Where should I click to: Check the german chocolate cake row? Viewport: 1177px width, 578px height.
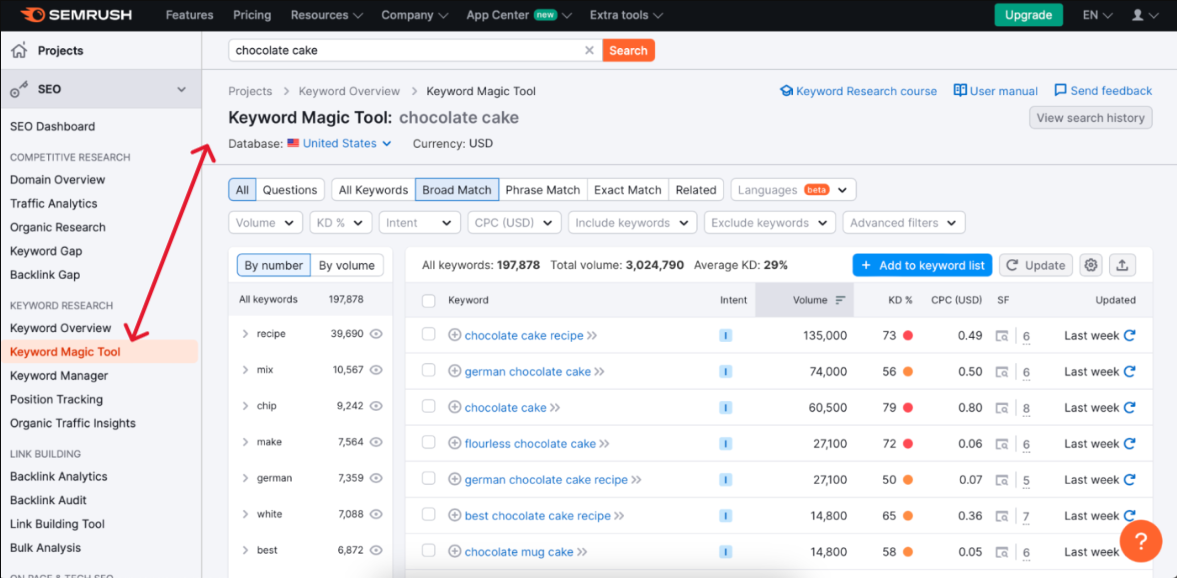pos(429,370)
